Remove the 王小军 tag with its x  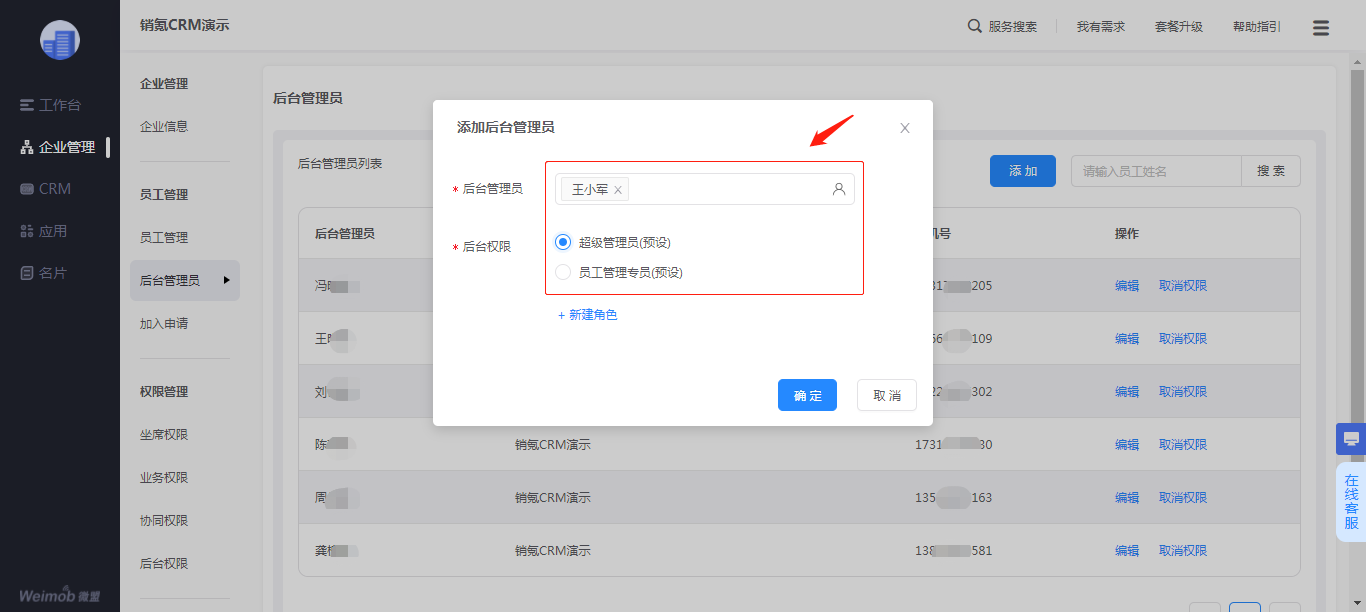618,190
